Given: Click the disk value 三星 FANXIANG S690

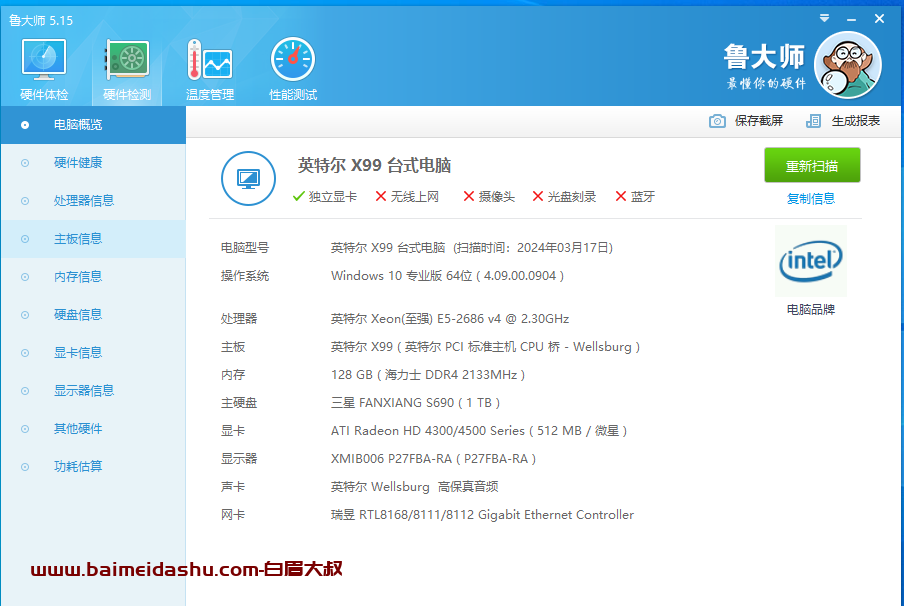Looking at the screenshot, I should click(x=415, y=403).
